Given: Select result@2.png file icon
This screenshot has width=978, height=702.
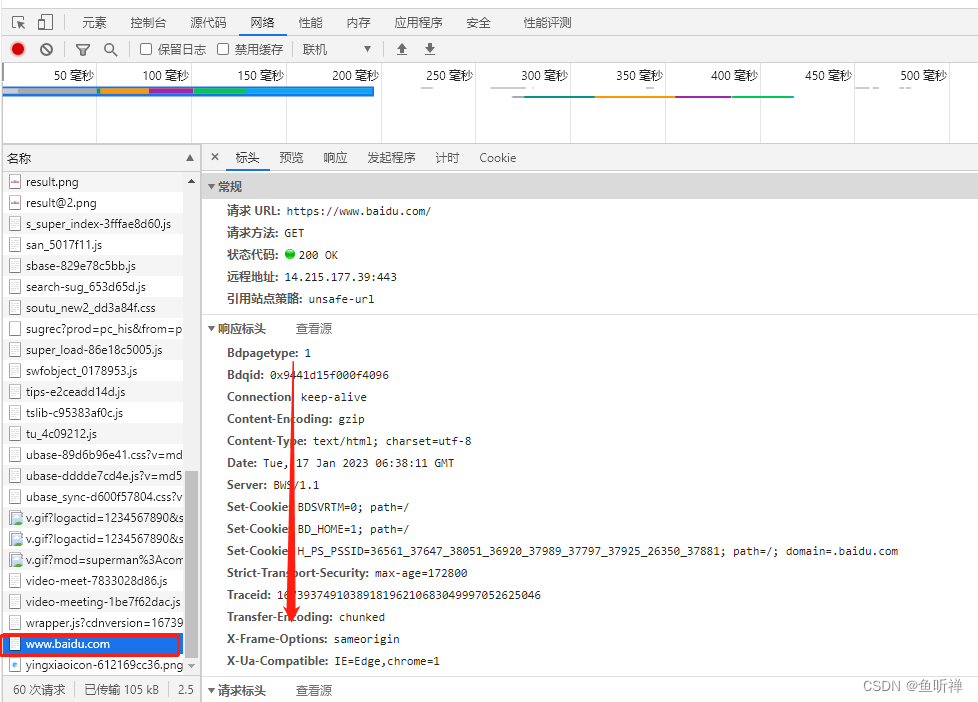Looking at the screenshot, I should point(15,203).
